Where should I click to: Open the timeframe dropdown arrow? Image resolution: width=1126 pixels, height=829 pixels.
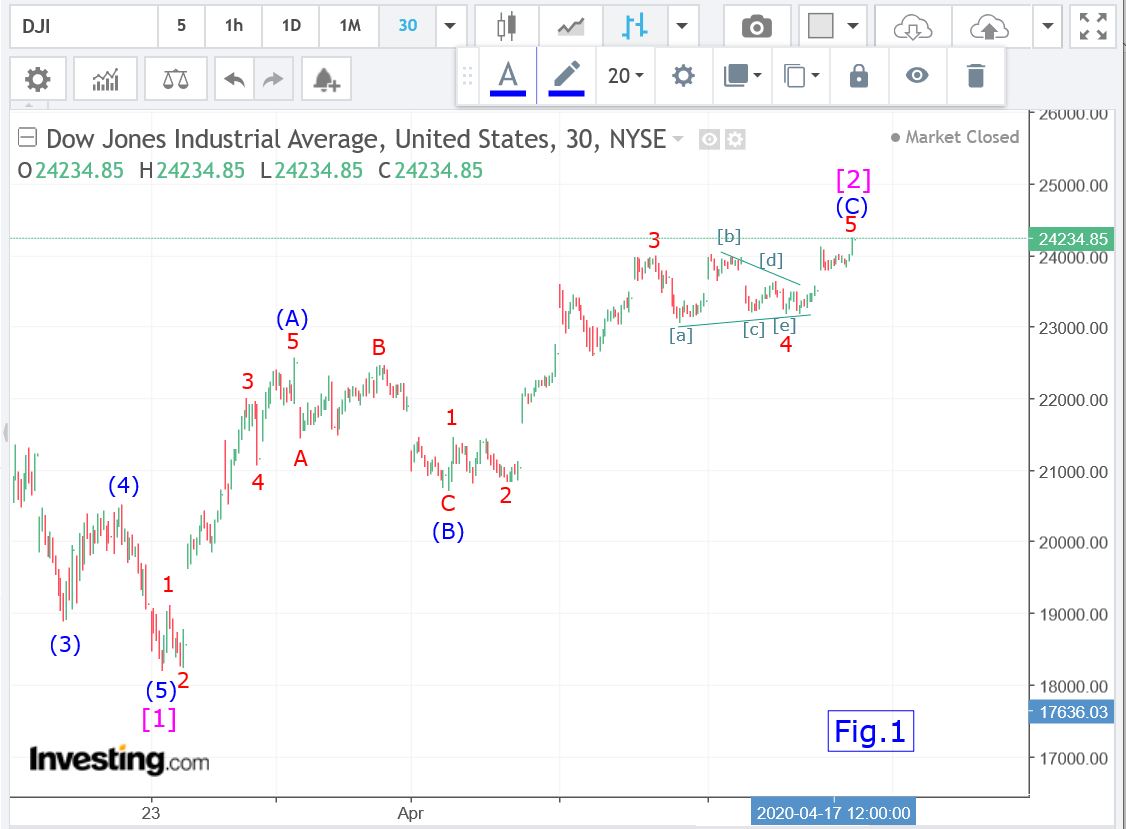pos(450,27)
